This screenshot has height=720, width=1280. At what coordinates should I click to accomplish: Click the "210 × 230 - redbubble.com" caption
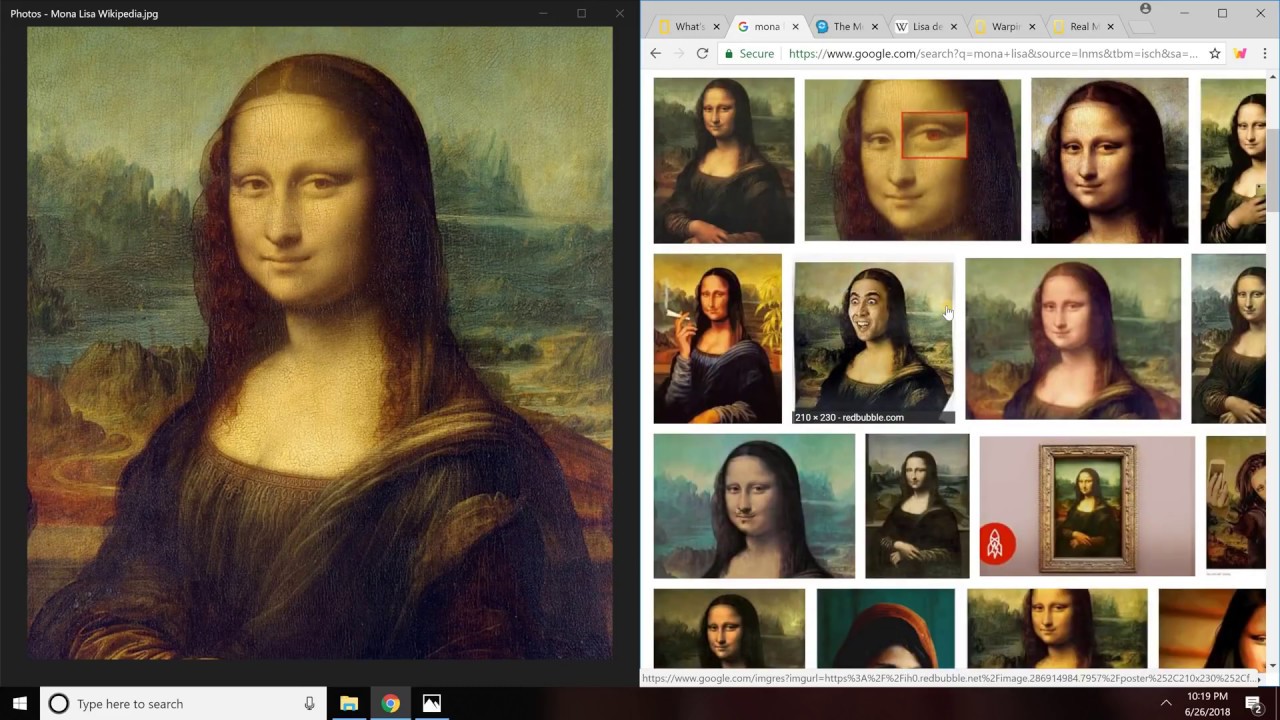click(849, 417)
